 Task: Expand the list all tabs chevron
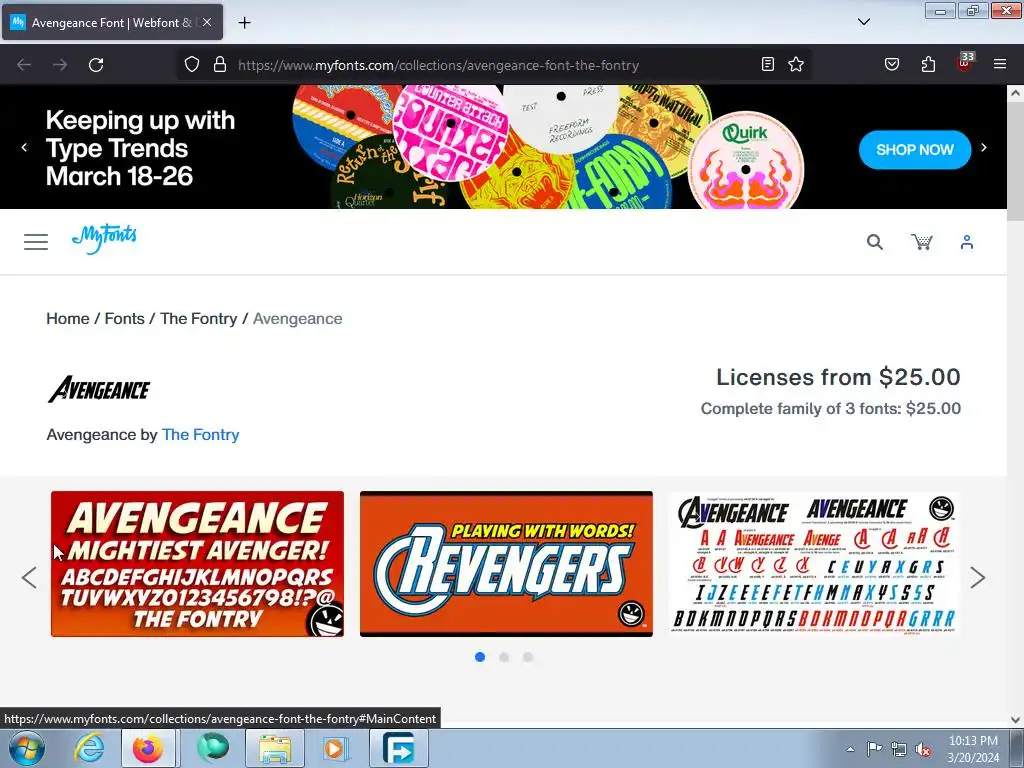coord(864,22)
